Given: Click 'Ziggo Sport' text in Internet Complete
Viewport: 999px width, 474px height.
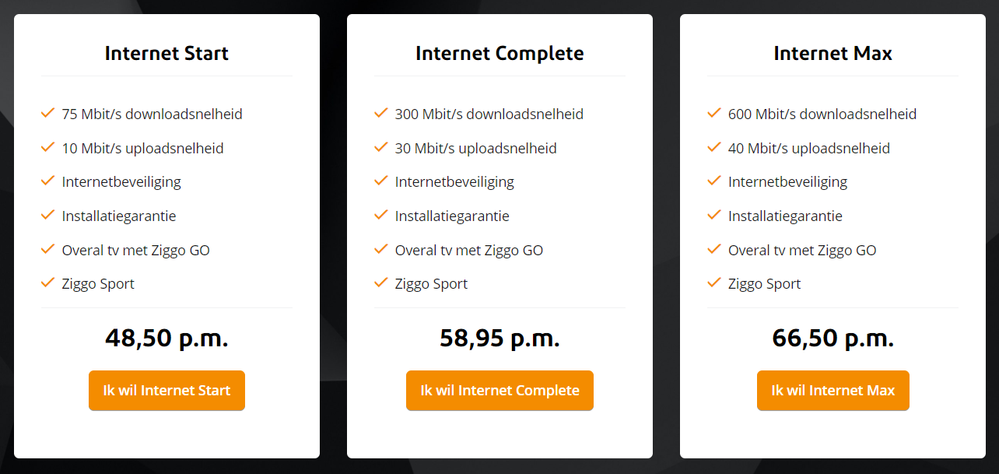Looking at the screenshot, I should [431, 284].
